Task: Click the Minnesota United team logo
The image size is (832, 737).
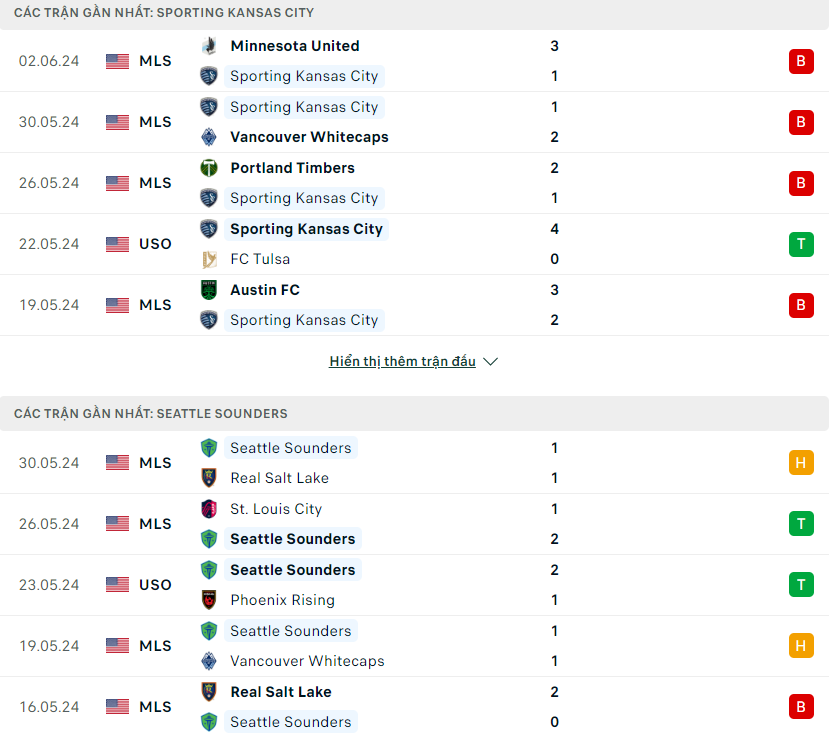Action: click(209, 46)
